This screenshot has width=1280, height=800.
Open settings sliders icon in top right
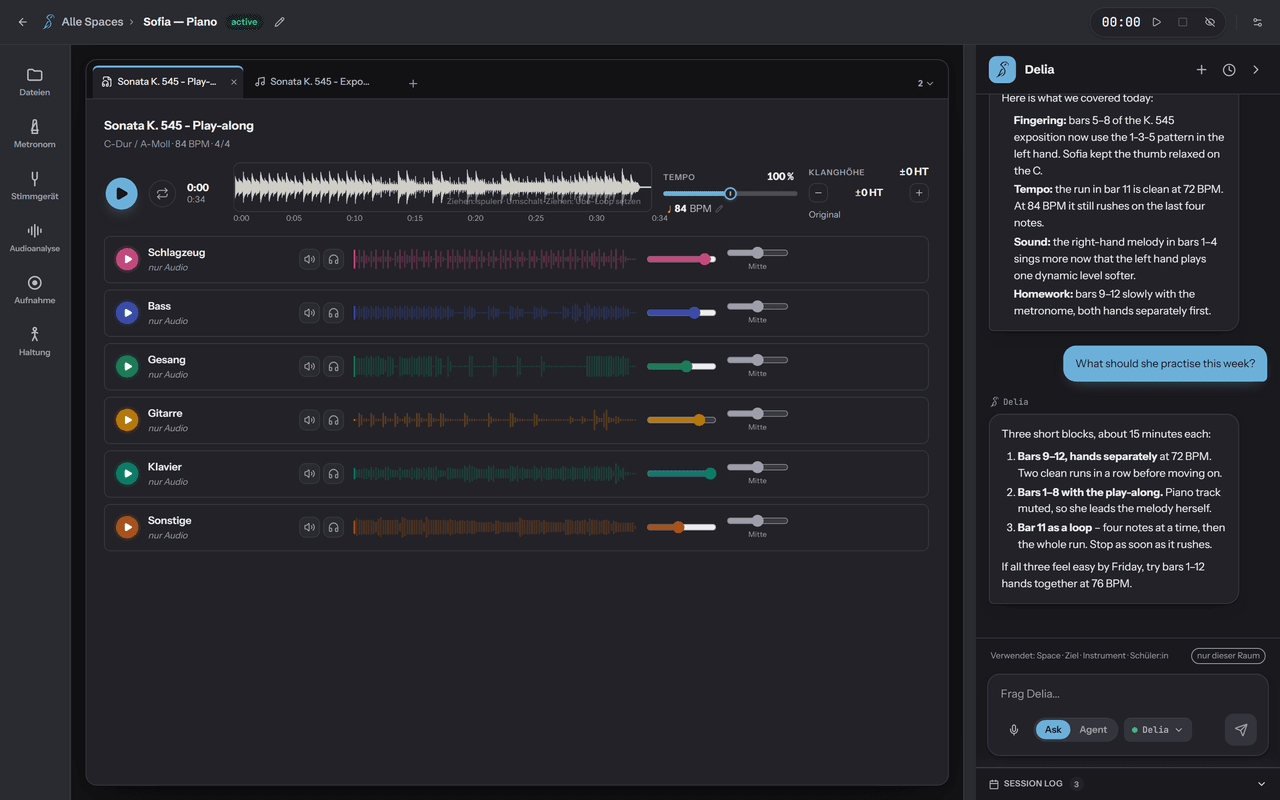(x=1258, y=22)
